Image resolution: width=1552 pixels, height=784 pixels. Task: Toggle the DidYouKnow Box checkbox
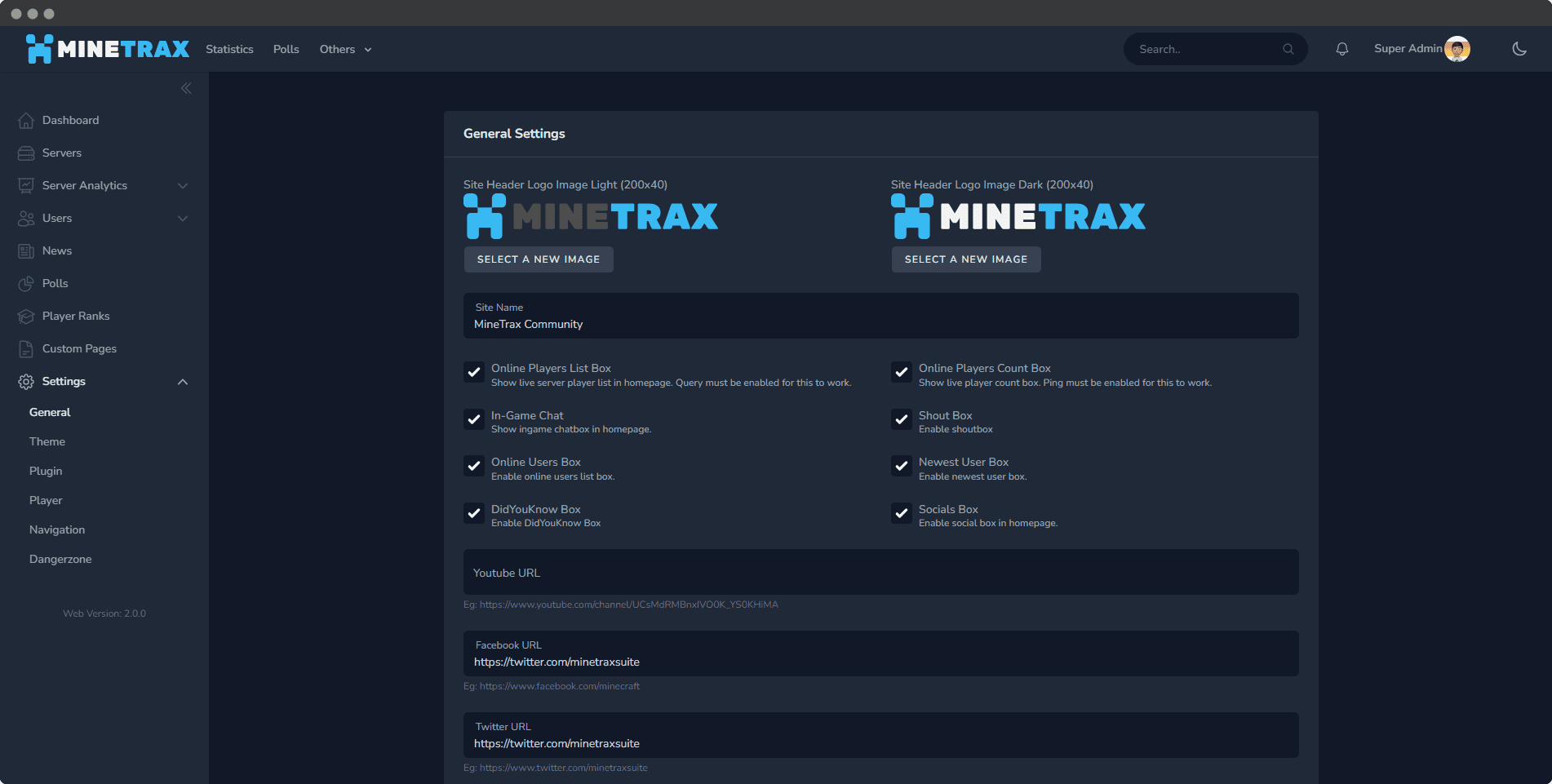[x=474, y=513]
